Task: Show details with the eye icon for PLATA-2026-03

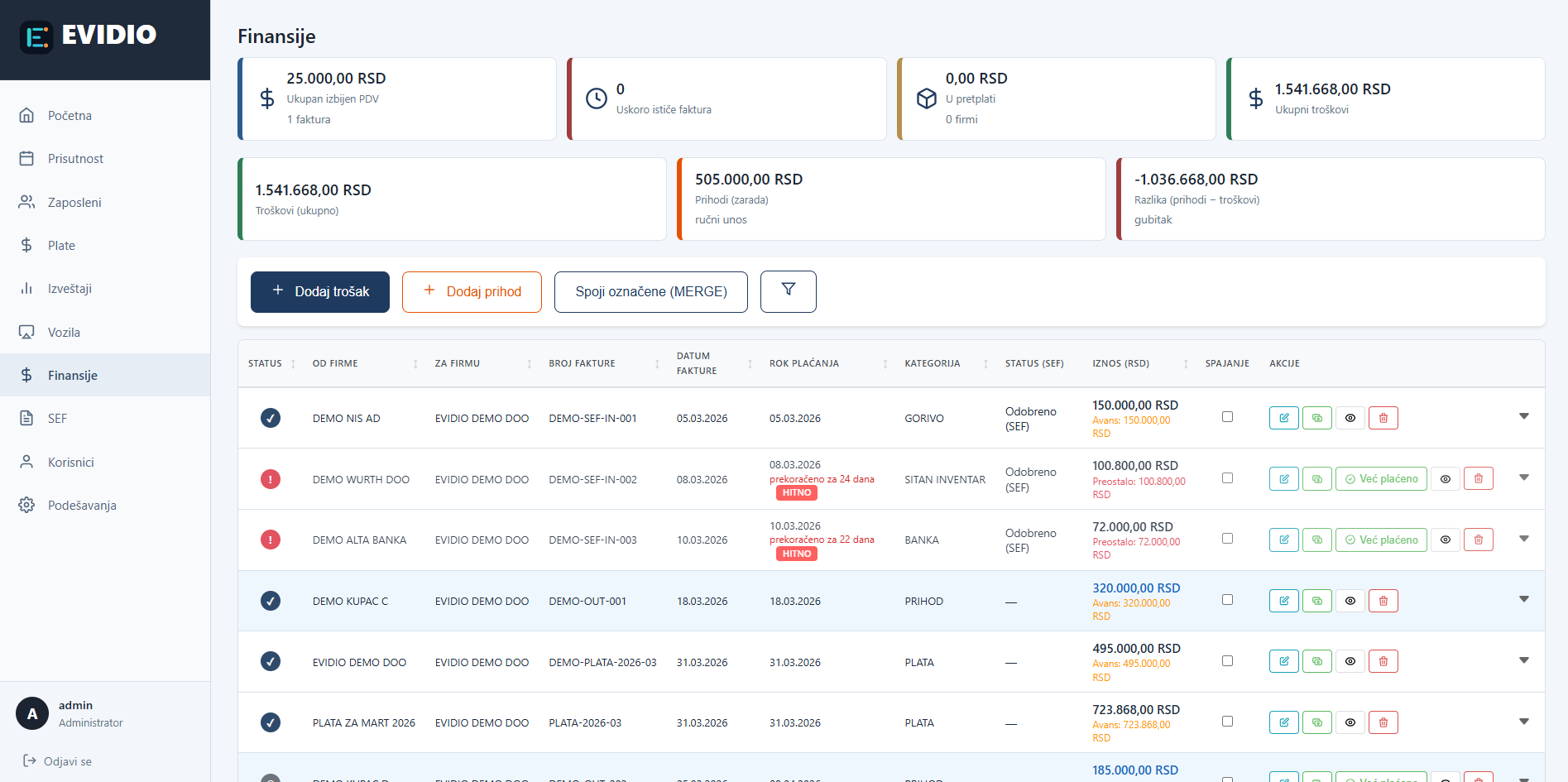Action: click(x=1350, y=722)
